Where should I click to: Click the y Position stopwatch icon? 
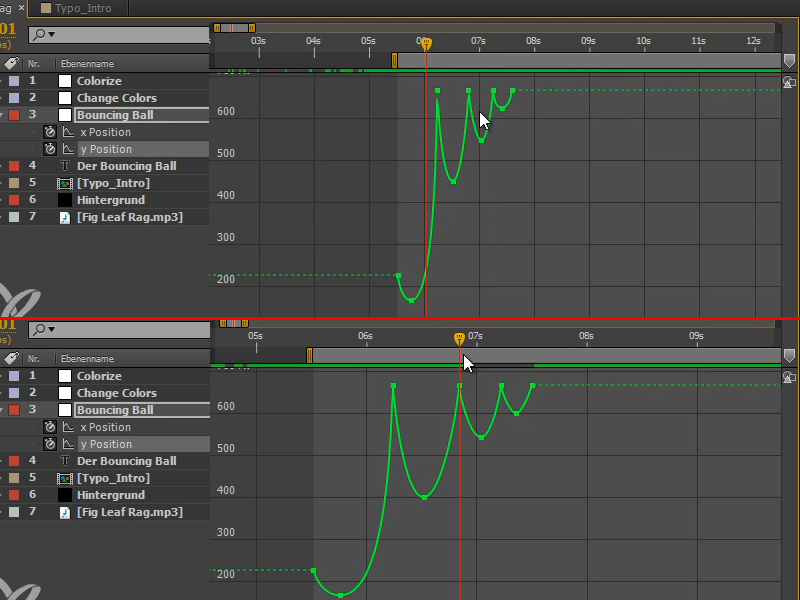pos(50,148)
